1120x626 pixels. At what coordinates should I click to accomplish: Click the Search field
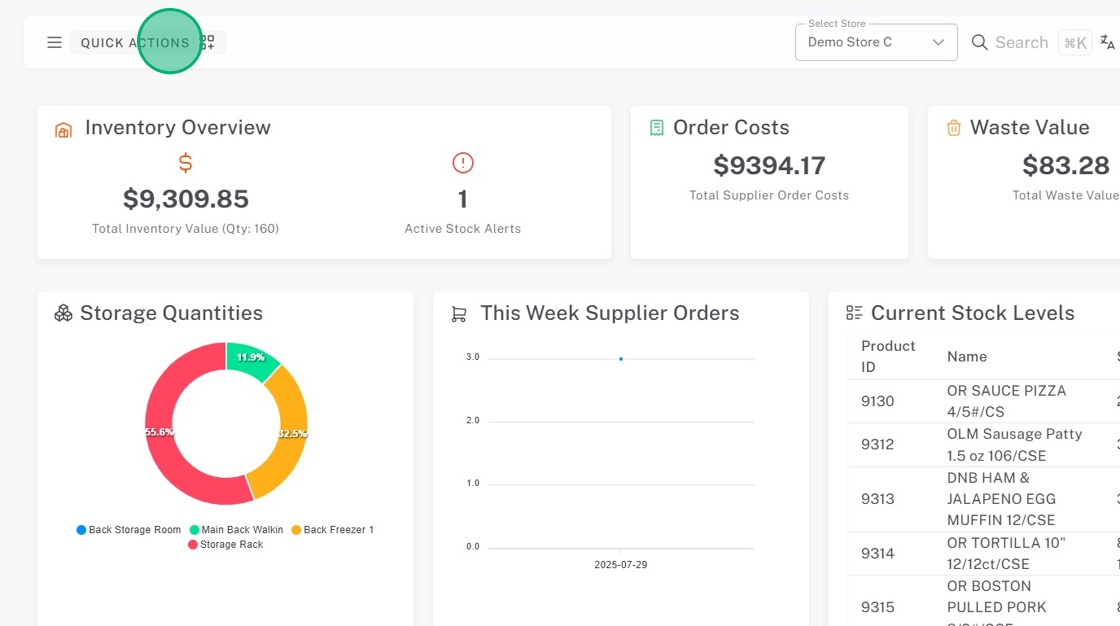pos(1021,42)
